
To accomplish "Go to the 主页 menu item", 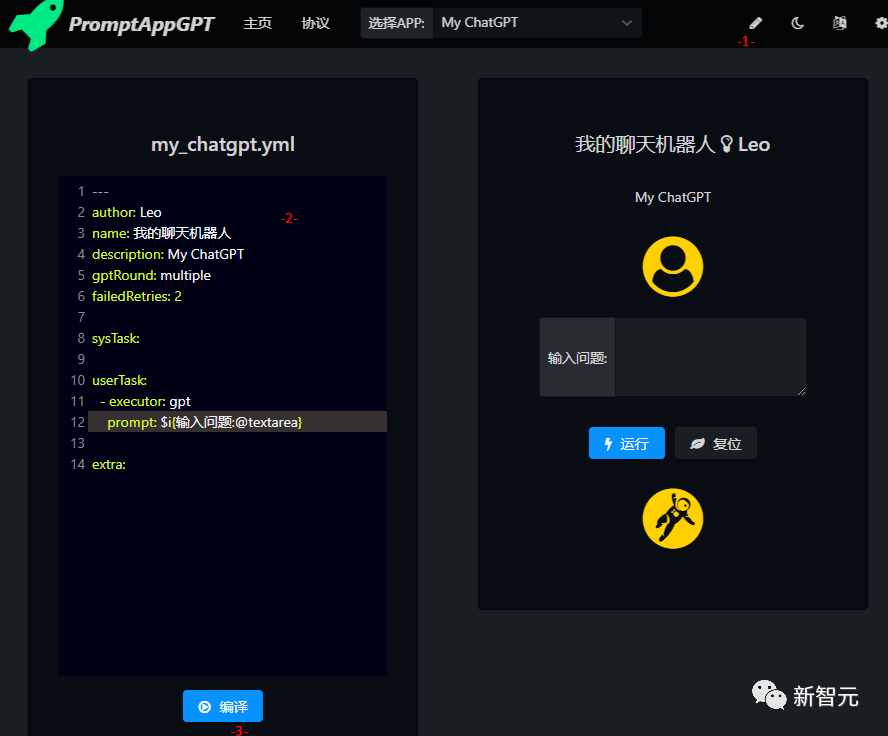I will (257, 23).
